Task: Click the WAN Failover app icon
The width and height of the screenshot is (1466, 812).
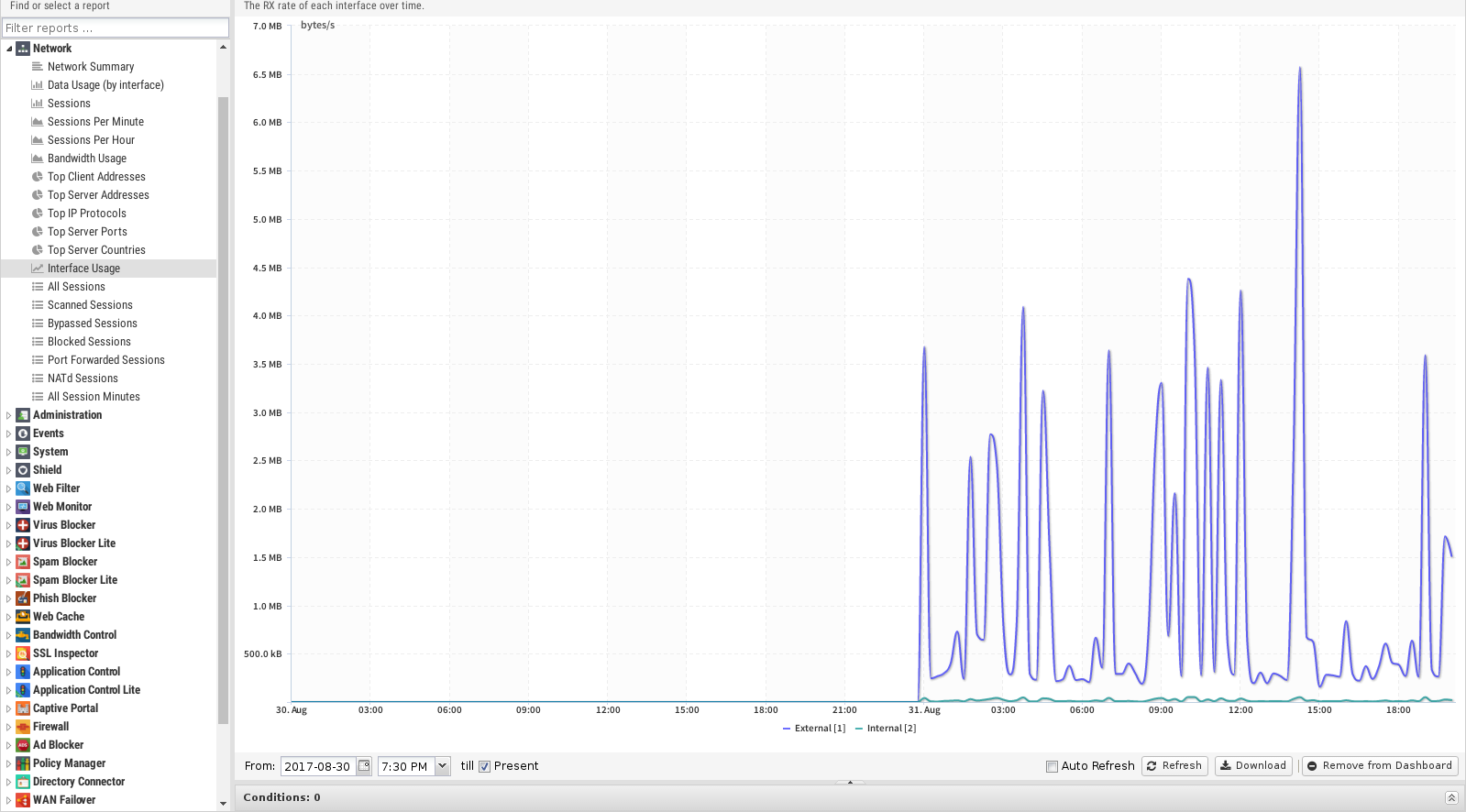Action: click(23, 800)
